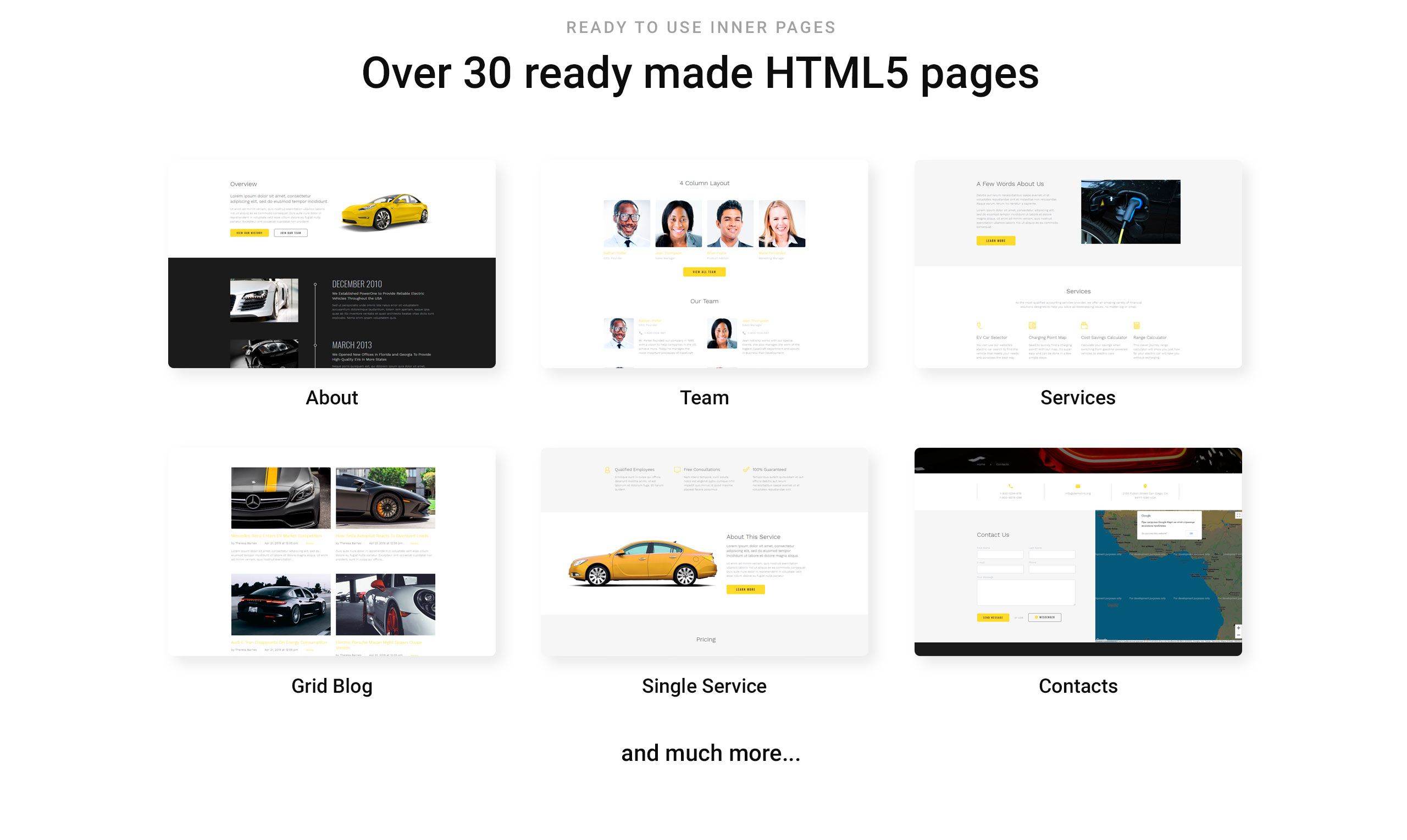Click the envelope email icon in Contacts preview

click(1078, 486)
